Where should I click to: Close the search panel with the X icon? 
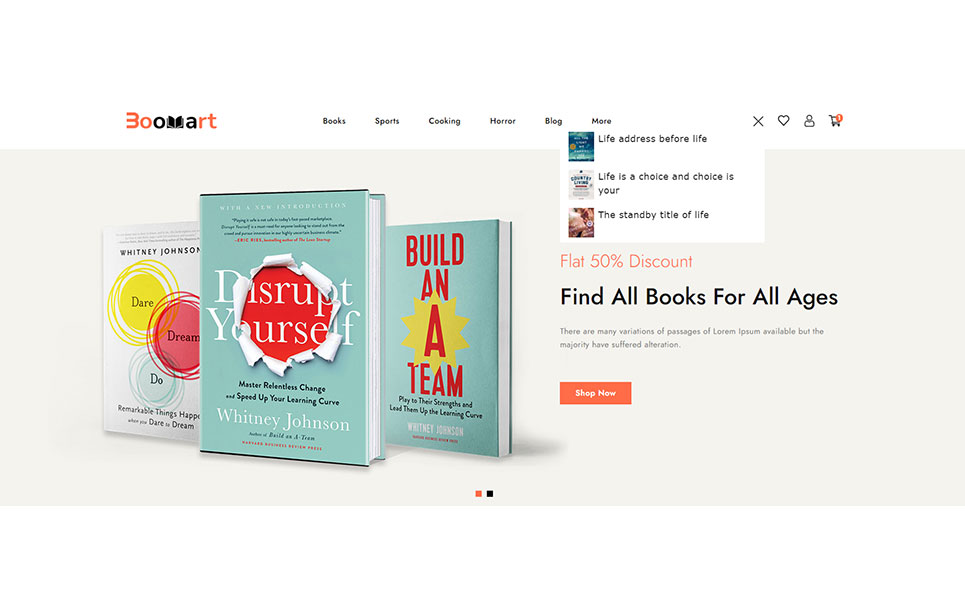[758, 121]
